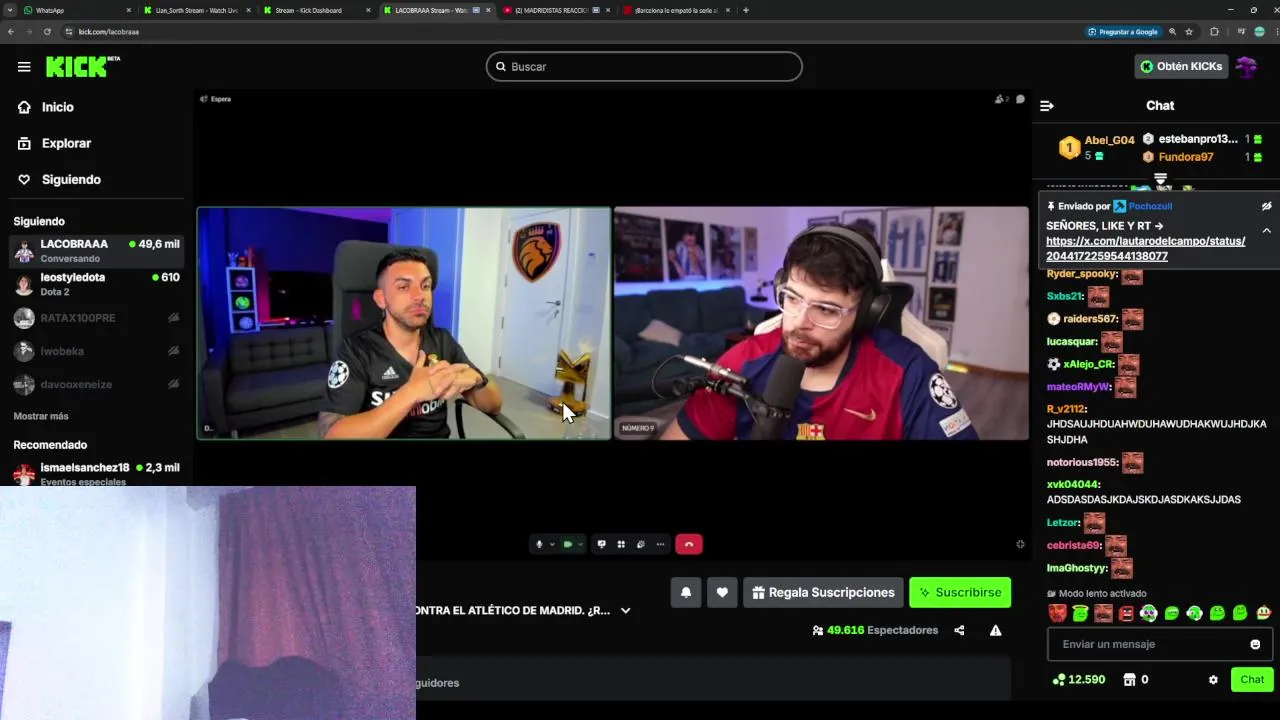Expand the gift leaderboard handle
The width and height of the screenshot is (1280, 720).
click(x=1160, y=179)
